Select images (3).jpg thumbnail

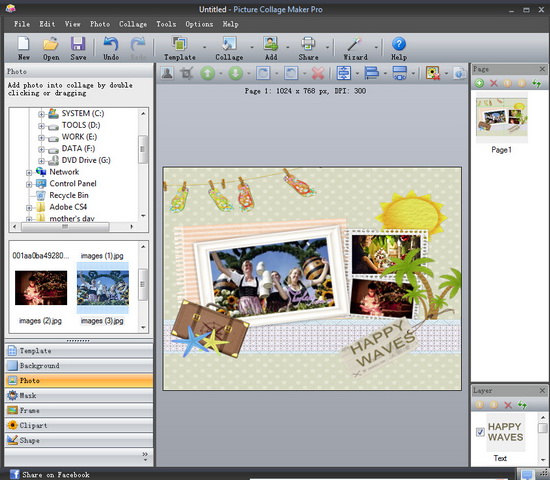pos(102,288)
